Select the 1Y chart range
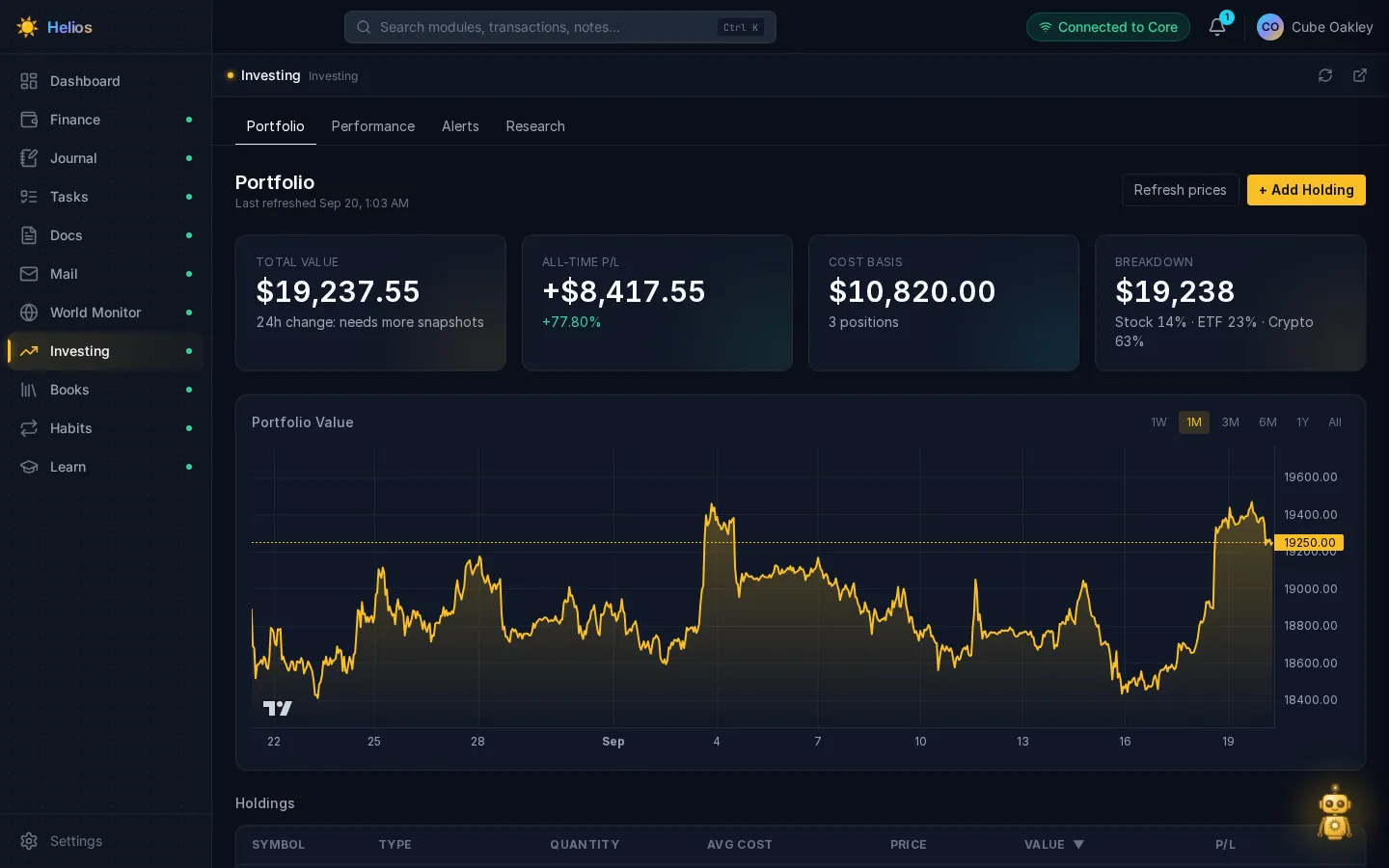Viewport: 1389px width, 868px height. 1303,422
